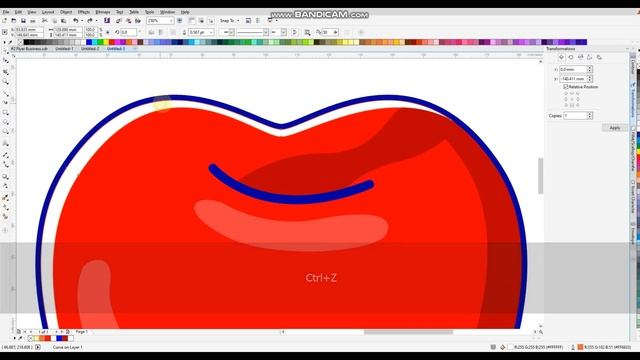Select the Parallel Dimension tool
640x360 pixels.
pos(6,155)
